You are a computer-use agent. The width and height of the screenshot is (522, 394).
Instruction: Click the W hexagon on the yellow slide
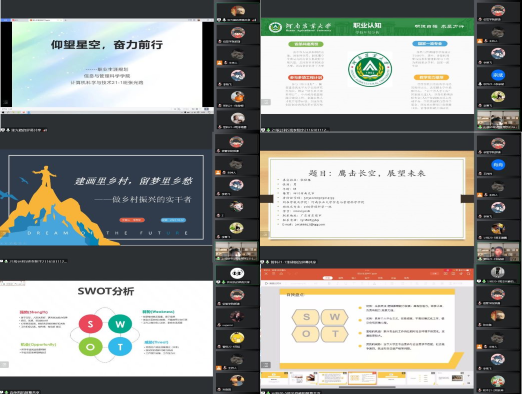pos(335,317)
